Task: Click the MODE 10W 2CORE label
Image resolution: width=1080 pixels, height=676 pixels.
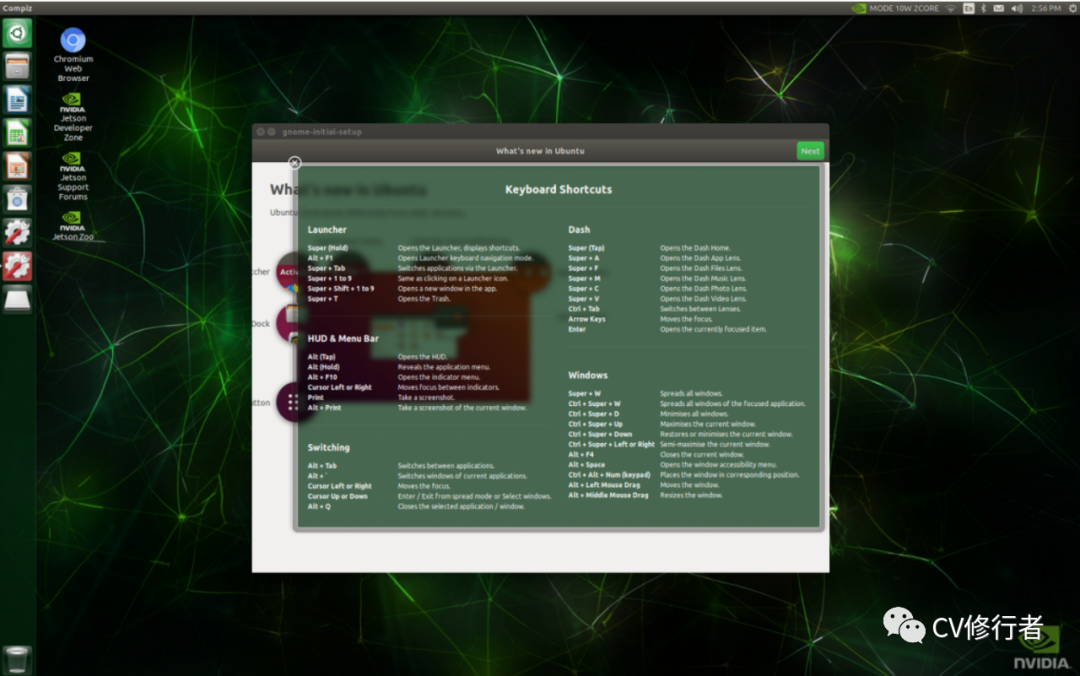Action: (x=904, y=8)
